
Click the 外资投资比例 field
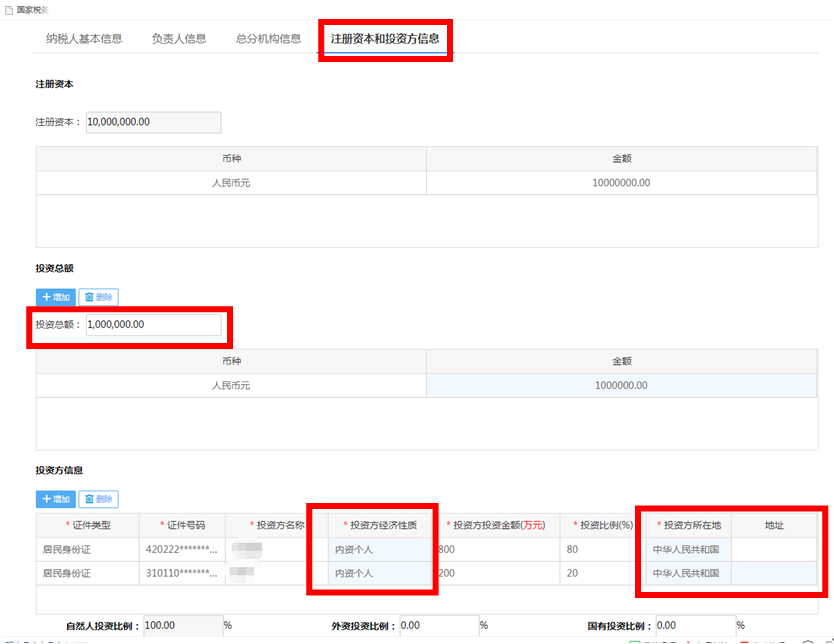coord(439,626)
